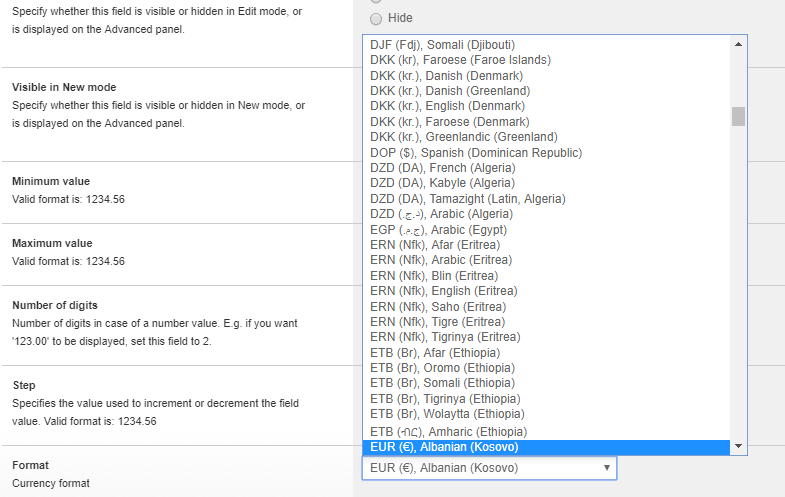Pick DZD (DA), Tamazight (Latin, Algeria)
Viewport: 785px width, 497px height.
pyautogui.click(x=546, y=199)
